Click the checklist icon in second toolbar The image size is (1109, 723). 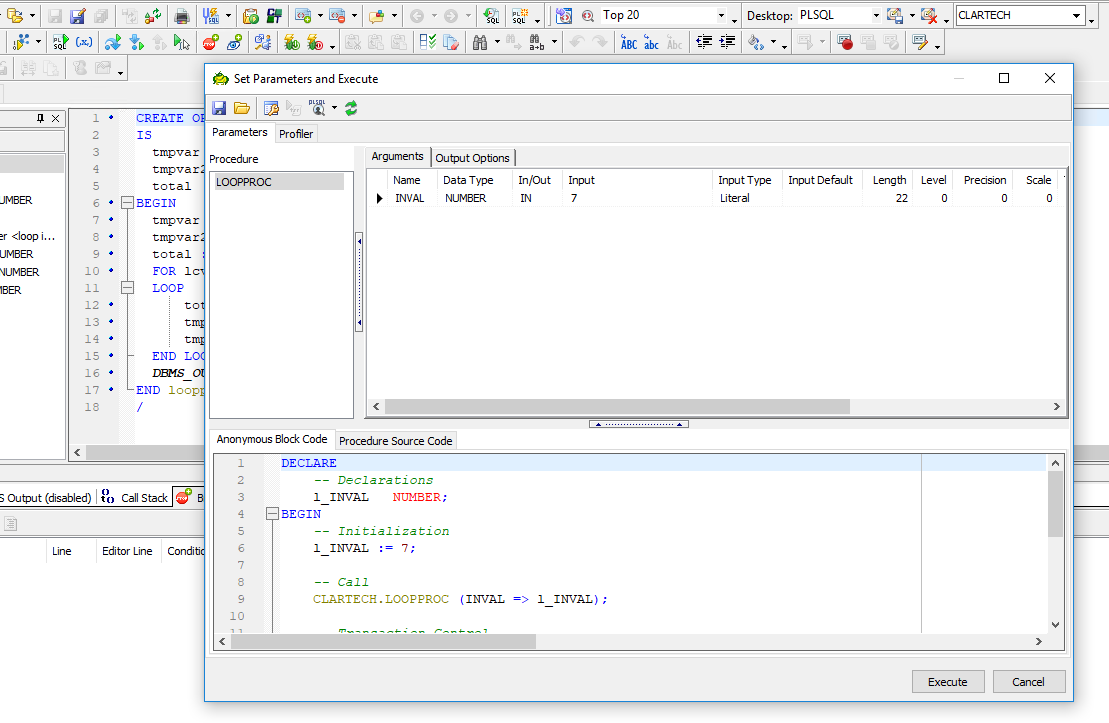[x=427, y=43]
